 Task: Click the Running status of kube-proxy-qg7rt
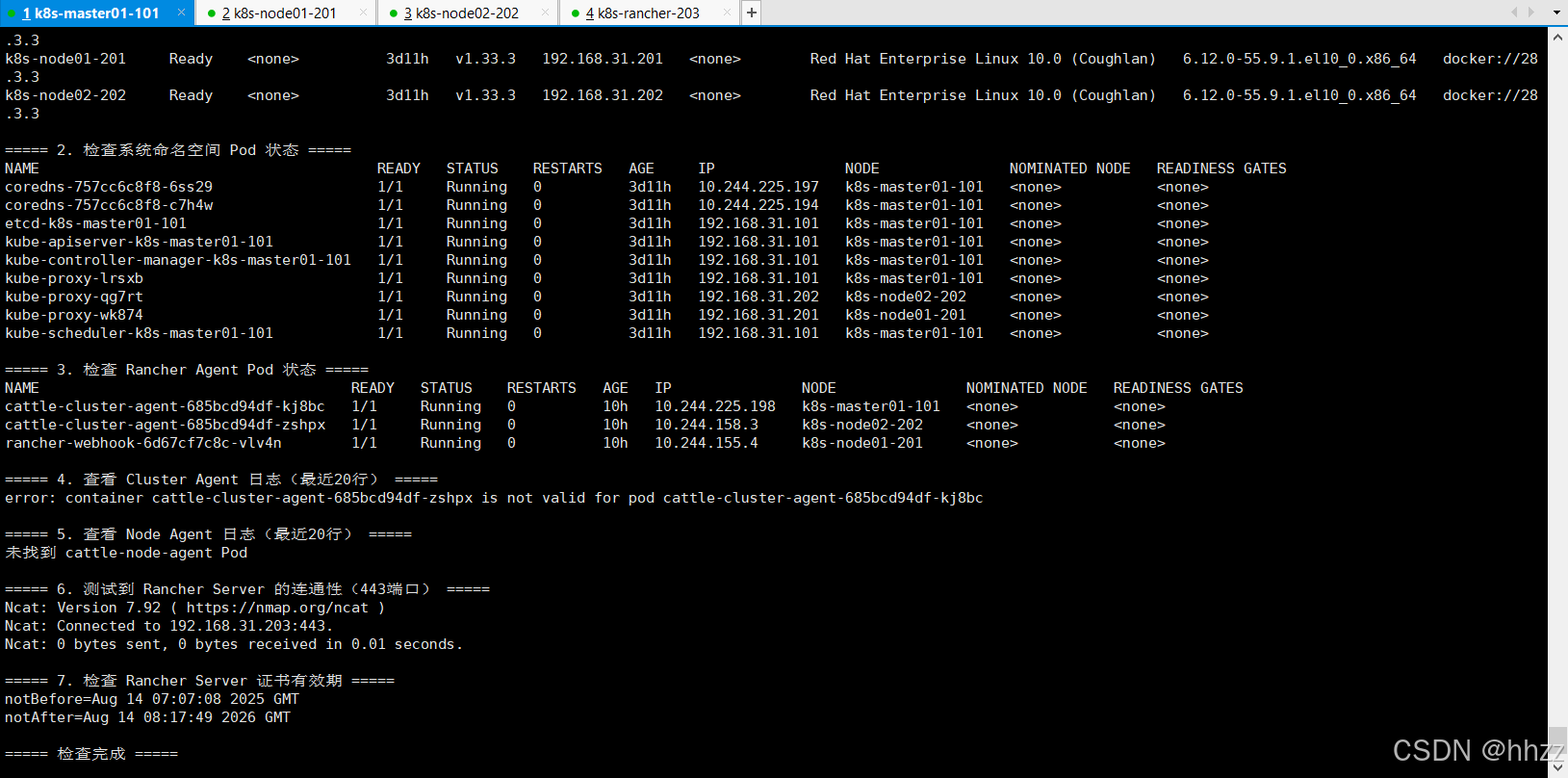(x=476, y=297)
